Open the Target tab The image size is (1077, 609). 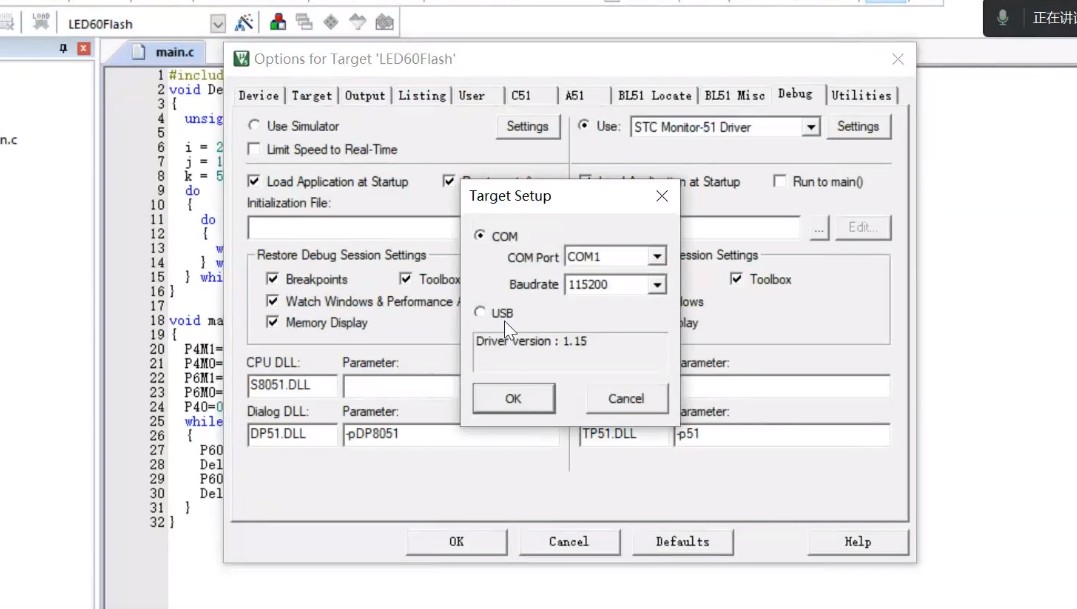pyautogui.click(x=311, y=95)
